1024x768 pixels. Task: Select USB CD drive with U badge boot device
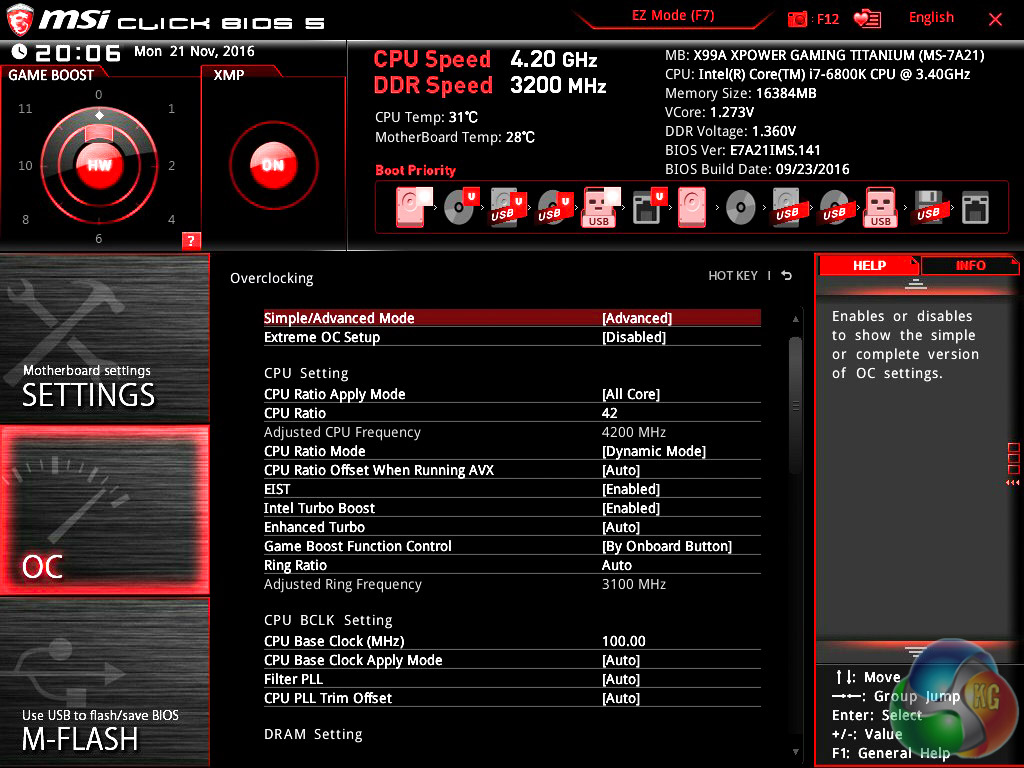(x=555, y=207)
